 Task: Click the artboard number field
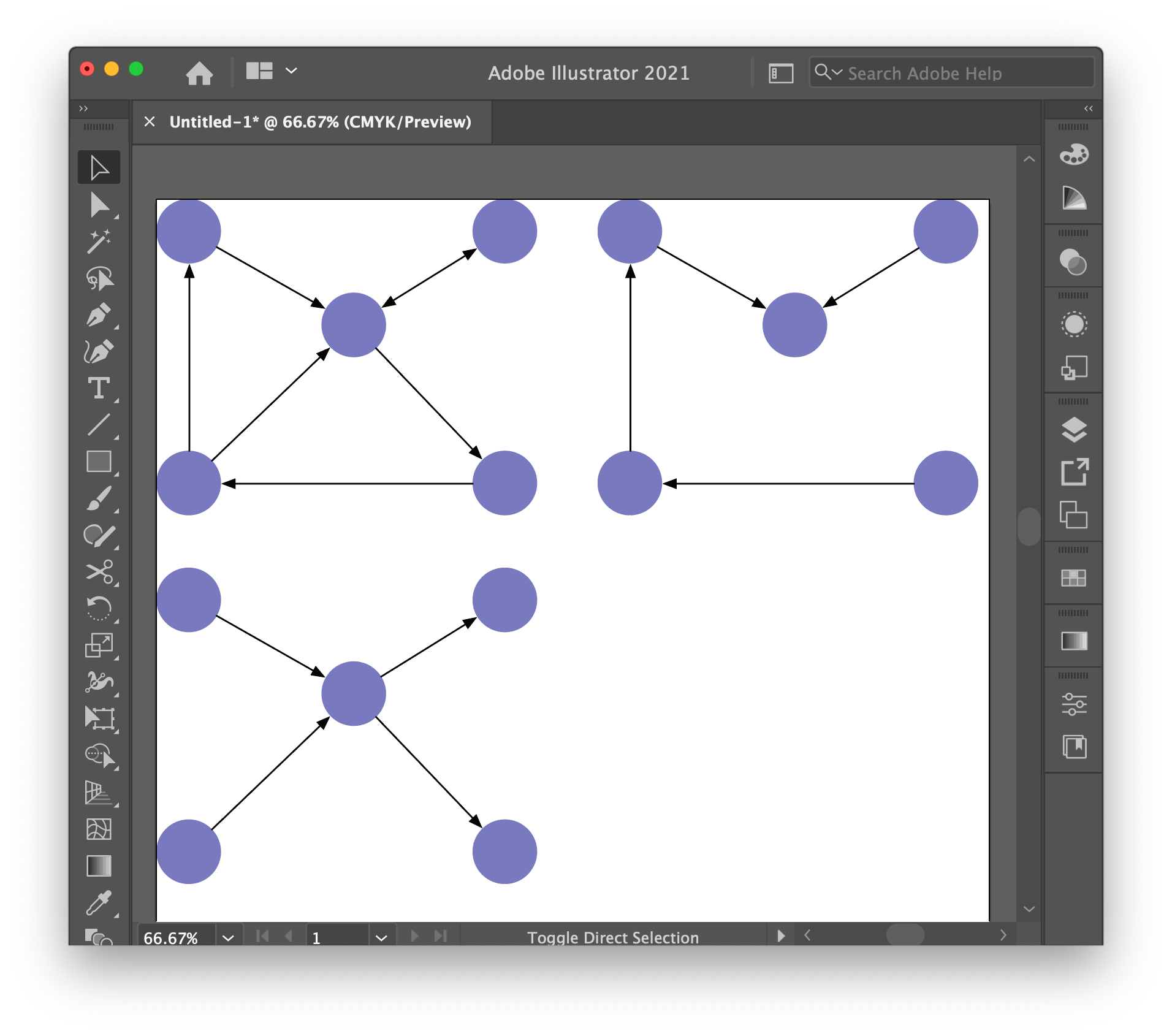pyautogui.click(x=337, y=938)
